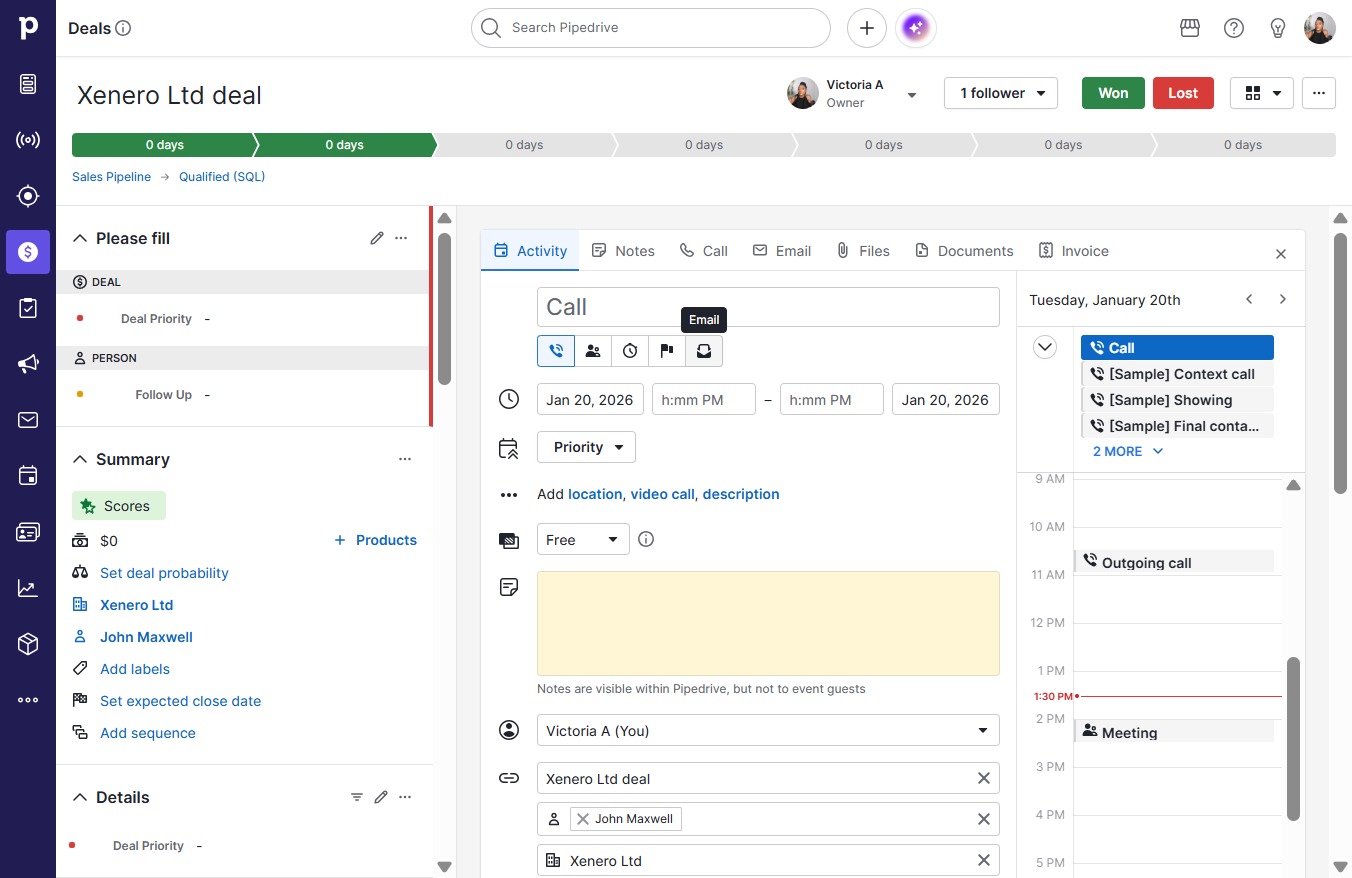The width and height of the screenshot is (1352, 878).
Task: Open the Sales Assistant lightbulb icon
Action: [x=1278, y=28]
